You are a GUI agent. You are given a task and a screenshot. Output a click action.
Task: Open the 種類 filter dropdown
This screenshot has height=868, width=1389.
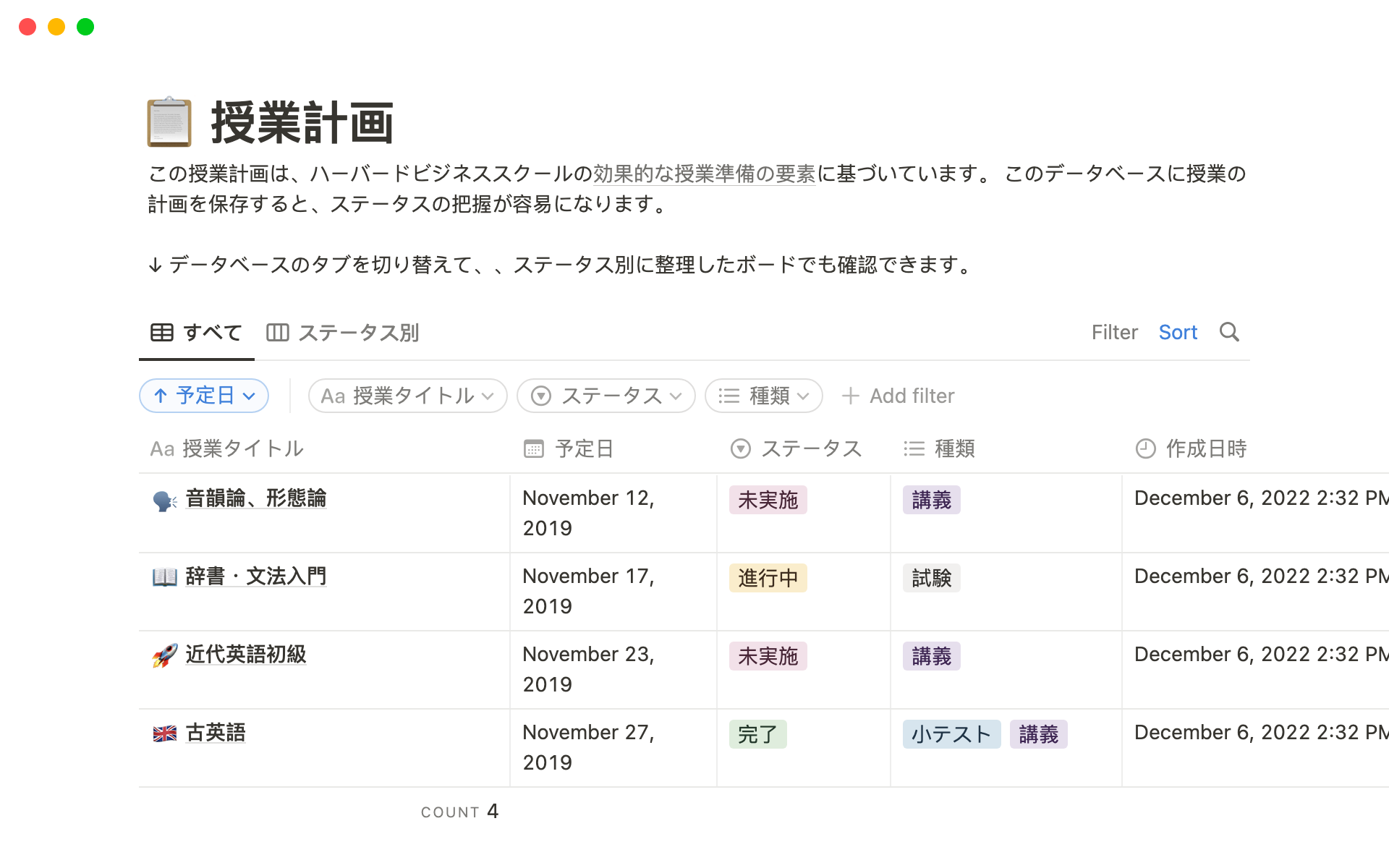click(763, 396)
